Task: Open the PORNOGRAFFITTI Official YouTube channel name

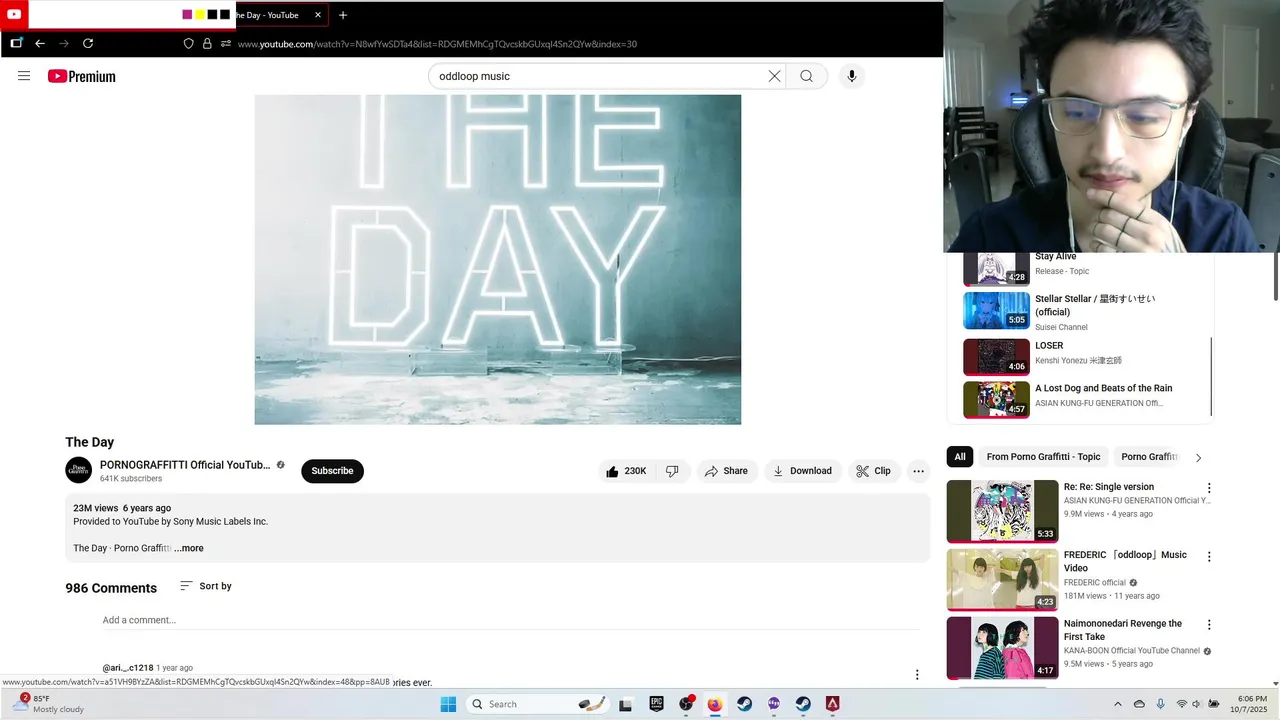Action: (x=185, y=465)
